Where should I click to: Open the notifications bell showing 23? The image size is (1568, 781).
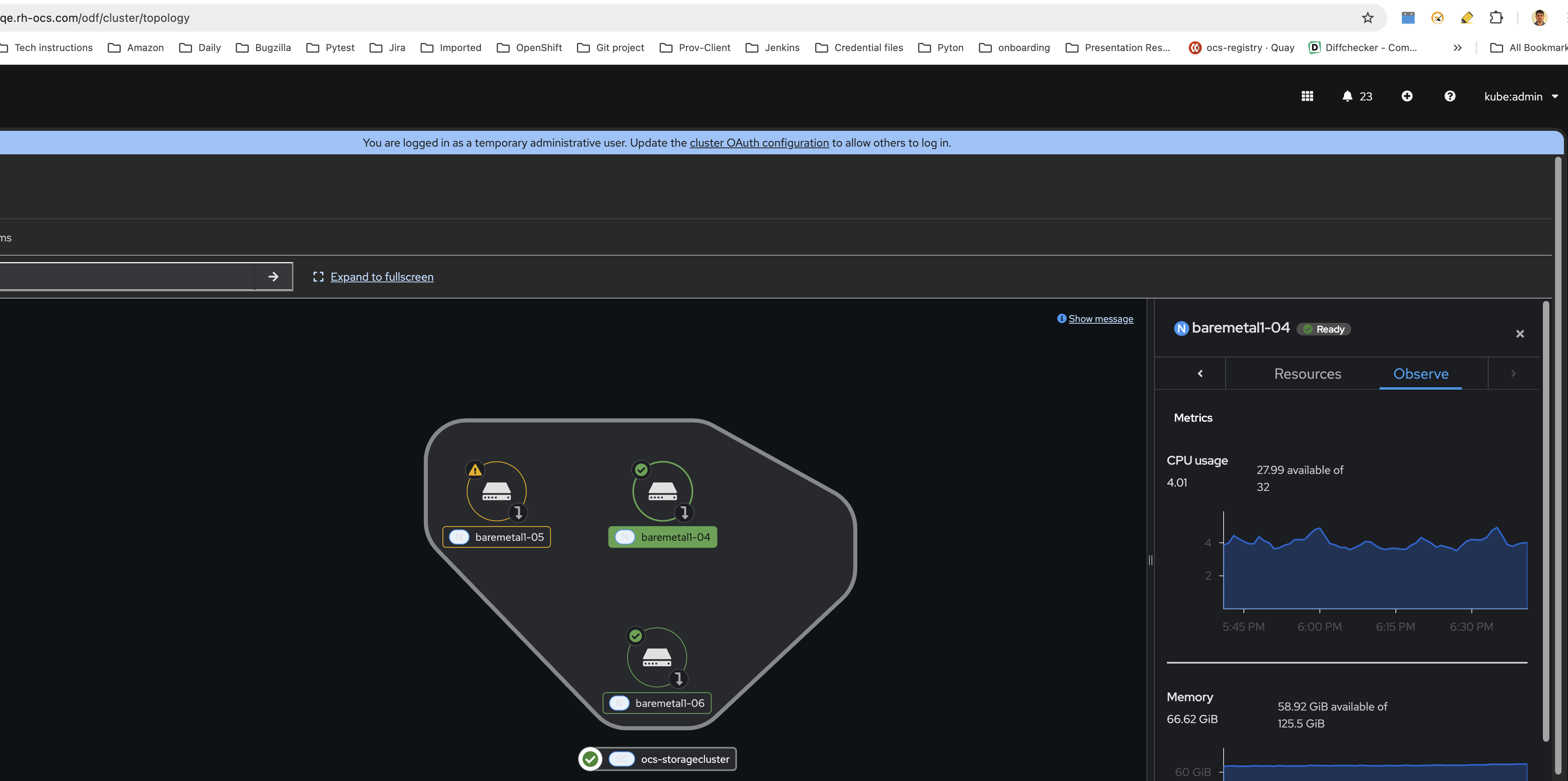click(x=1356, y=96)
